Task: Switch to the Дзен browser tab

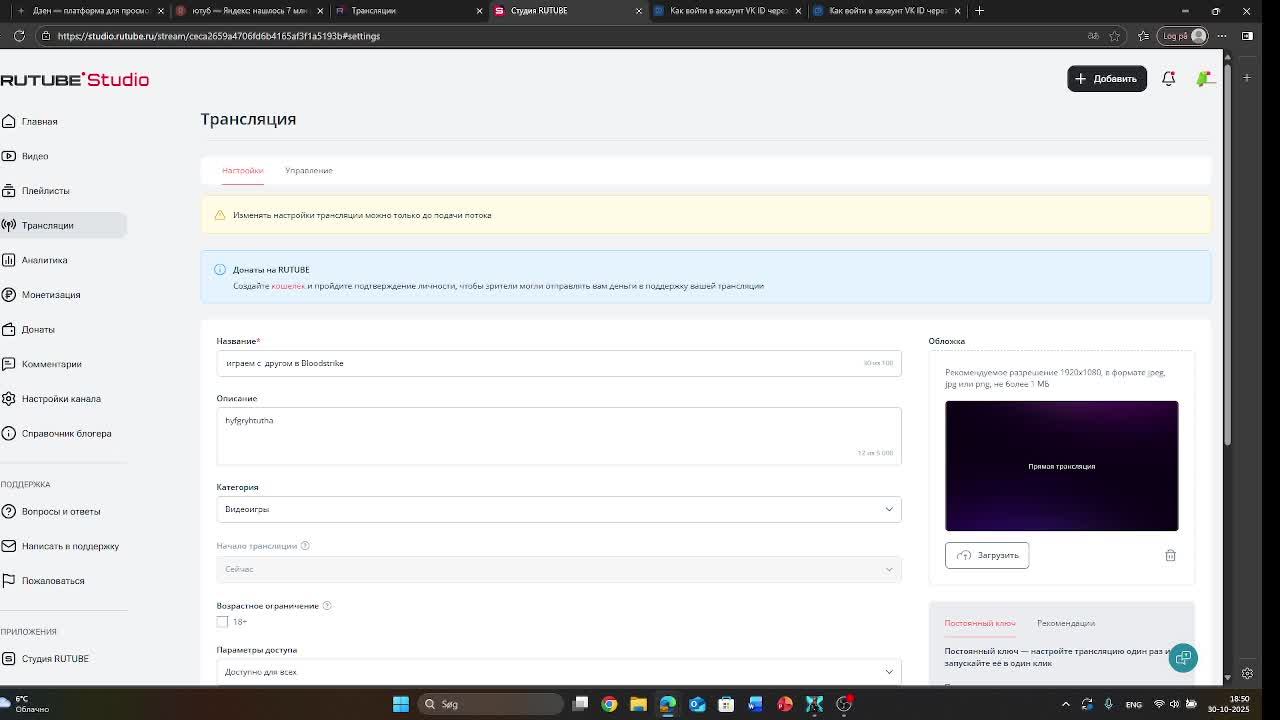Action: click(90, 11)
